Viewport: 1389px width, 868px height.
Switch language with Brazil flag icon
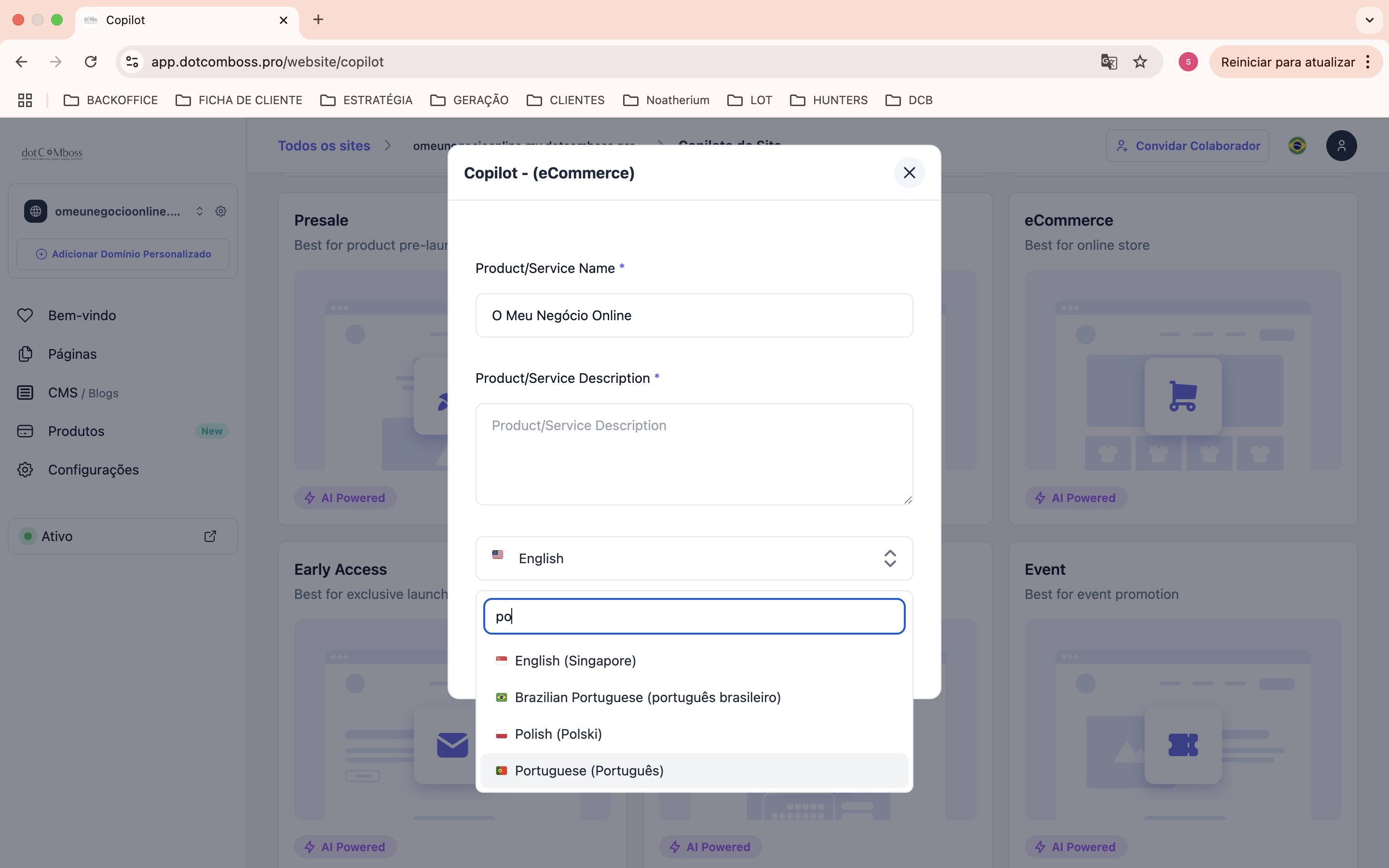1297,146
